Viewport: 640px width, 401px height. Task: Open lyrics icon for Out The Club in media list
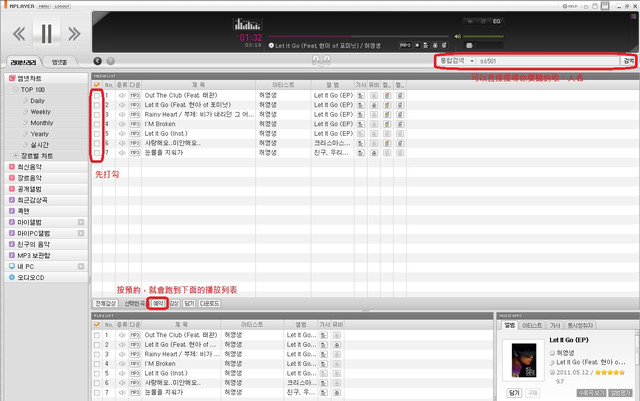(361, 96)
